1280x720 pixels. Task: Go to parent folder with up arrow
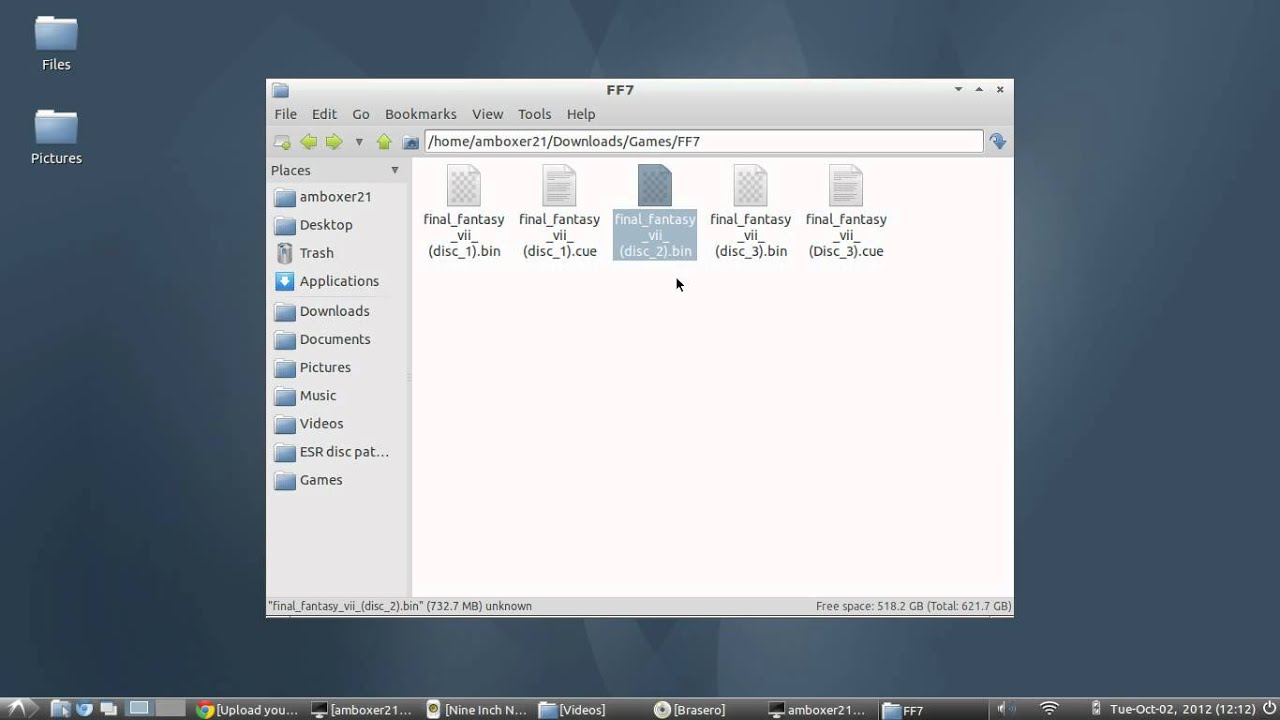coord(384,142)
